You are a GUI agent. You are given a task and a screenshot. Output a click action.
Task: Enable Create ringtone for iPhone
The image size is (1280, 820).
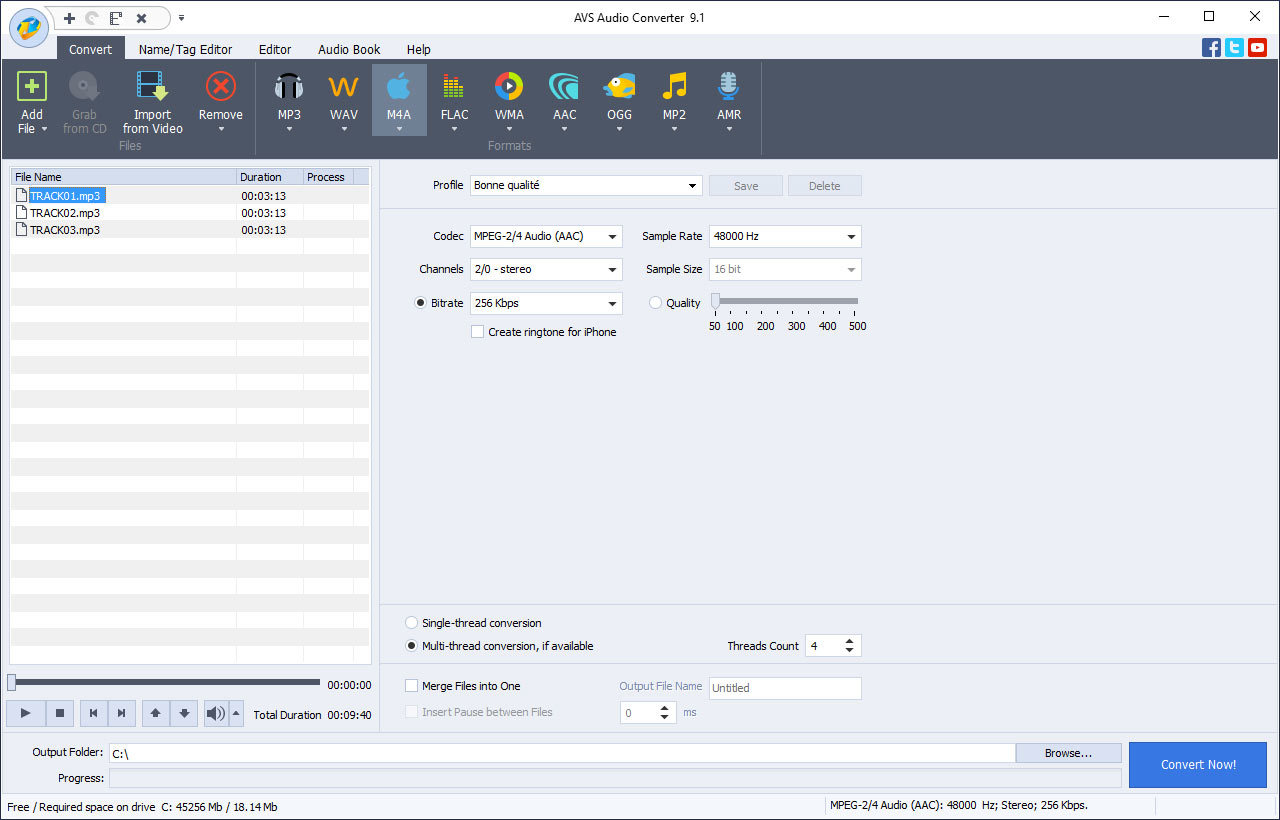477,332
